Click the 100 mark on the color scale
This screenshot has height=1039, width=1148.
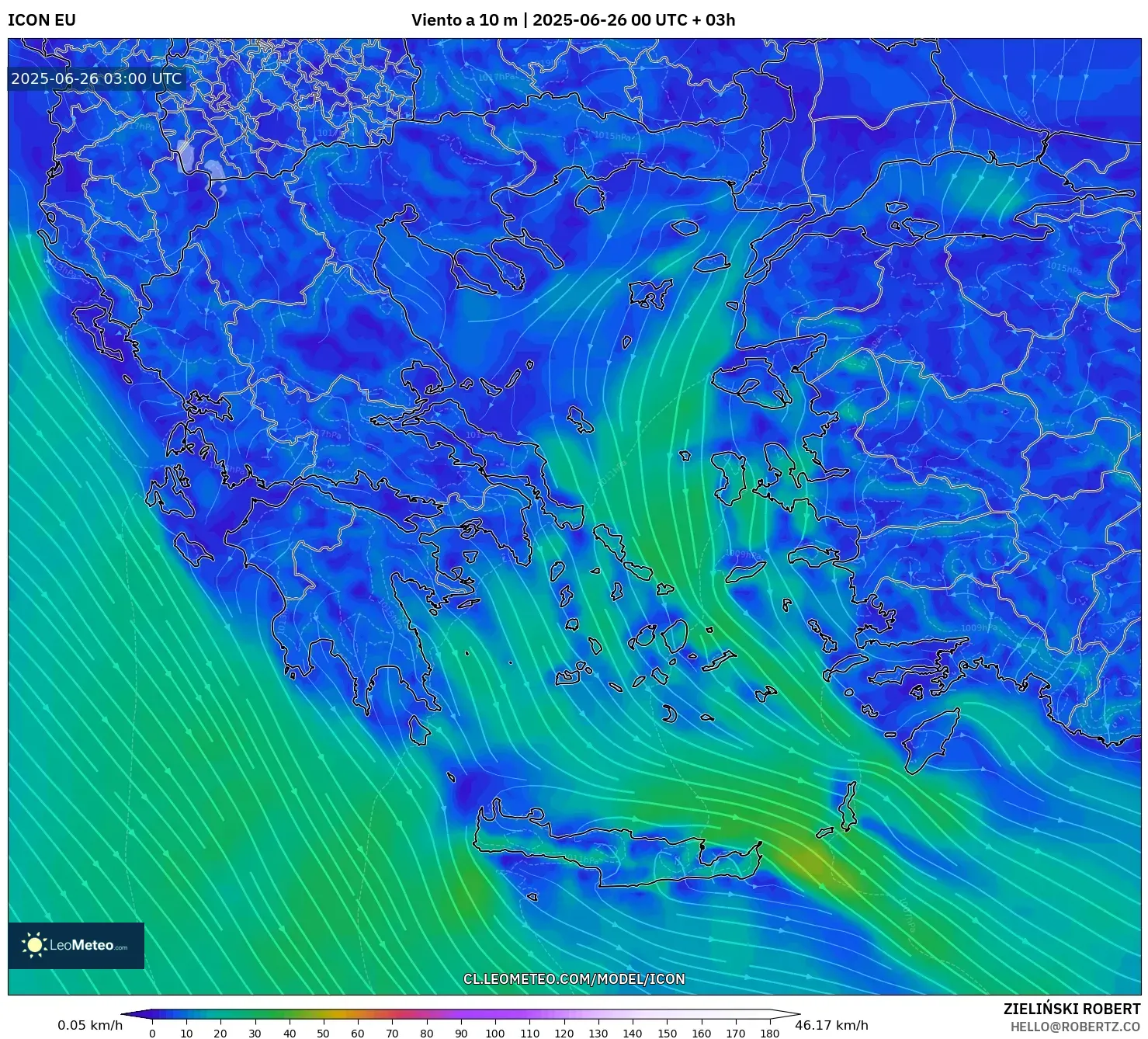coord(495,1033)
